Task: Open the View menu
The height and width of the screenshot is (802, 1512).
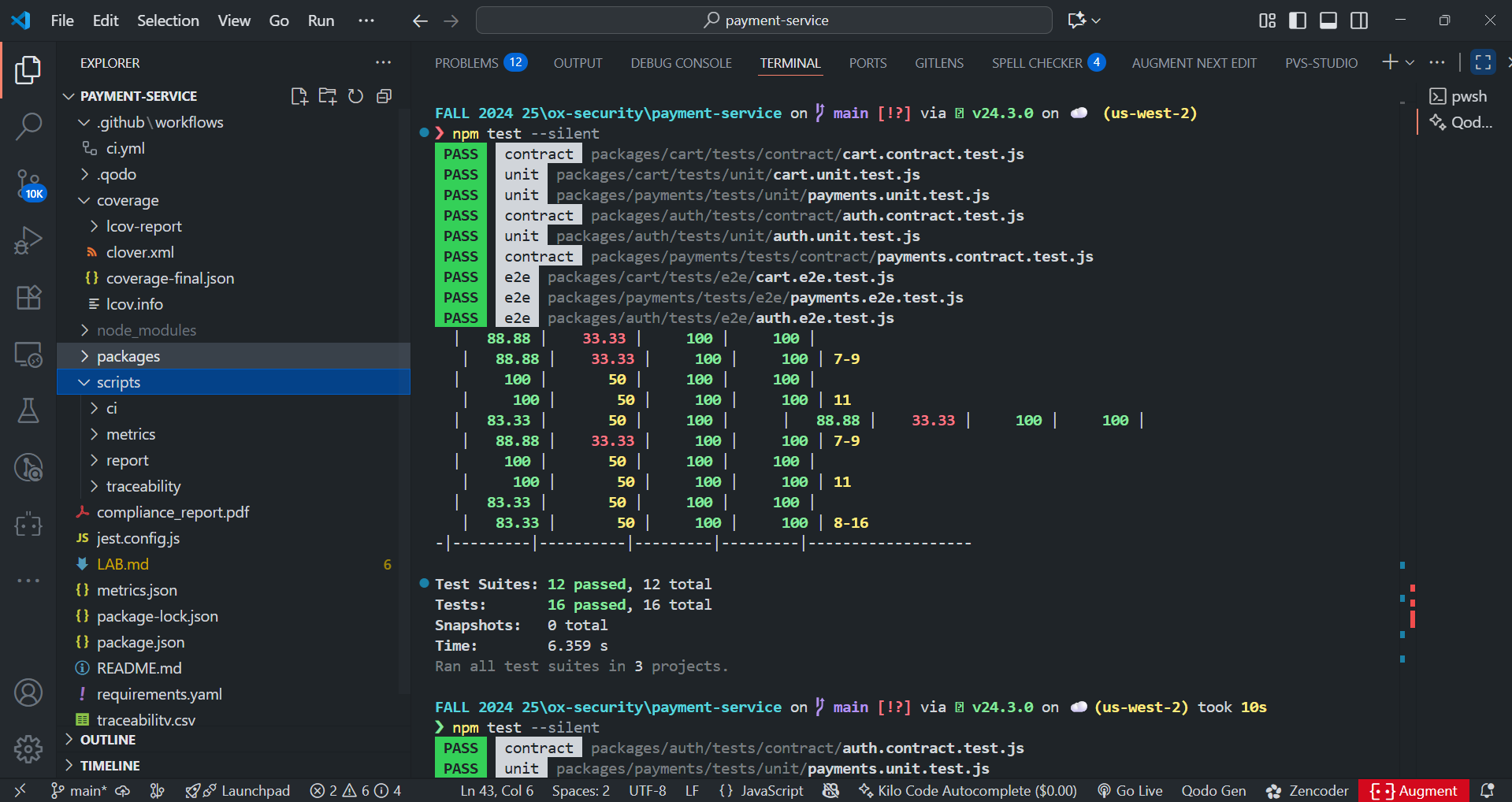Action: [x=233, y=20]
